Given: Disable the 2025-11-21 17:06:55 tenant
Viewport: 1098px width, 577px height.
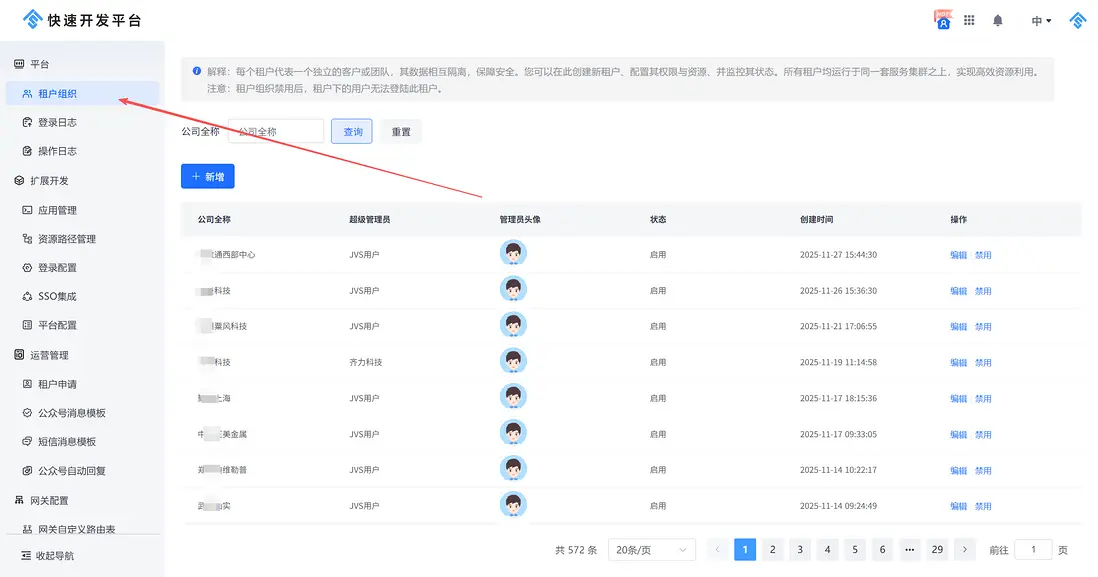Looking at the screenshot, I should 983,327.
